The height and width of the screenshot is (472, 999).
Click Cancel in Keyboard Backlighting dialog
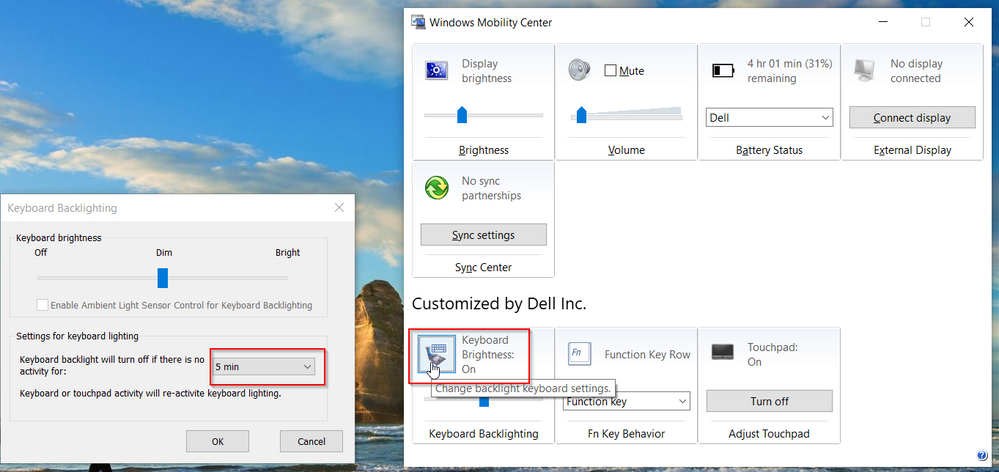(312, 441)
